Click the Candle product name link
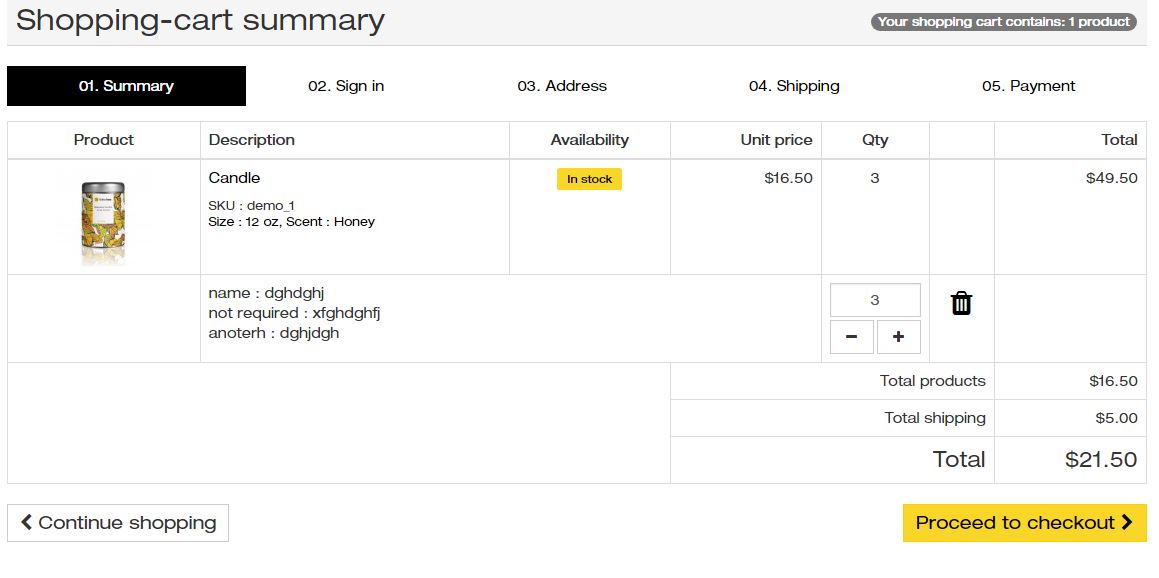This screenshot has height=578, width=1159. (x=234, y=178)
